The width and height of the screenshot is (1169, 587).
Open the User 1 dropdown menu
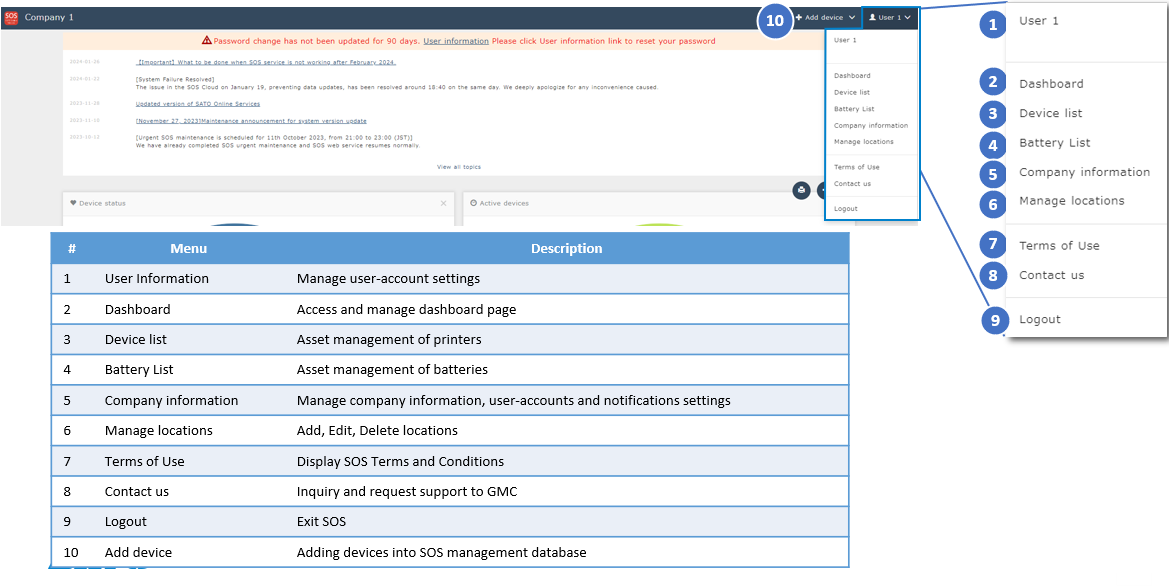(x=888, y=17)
